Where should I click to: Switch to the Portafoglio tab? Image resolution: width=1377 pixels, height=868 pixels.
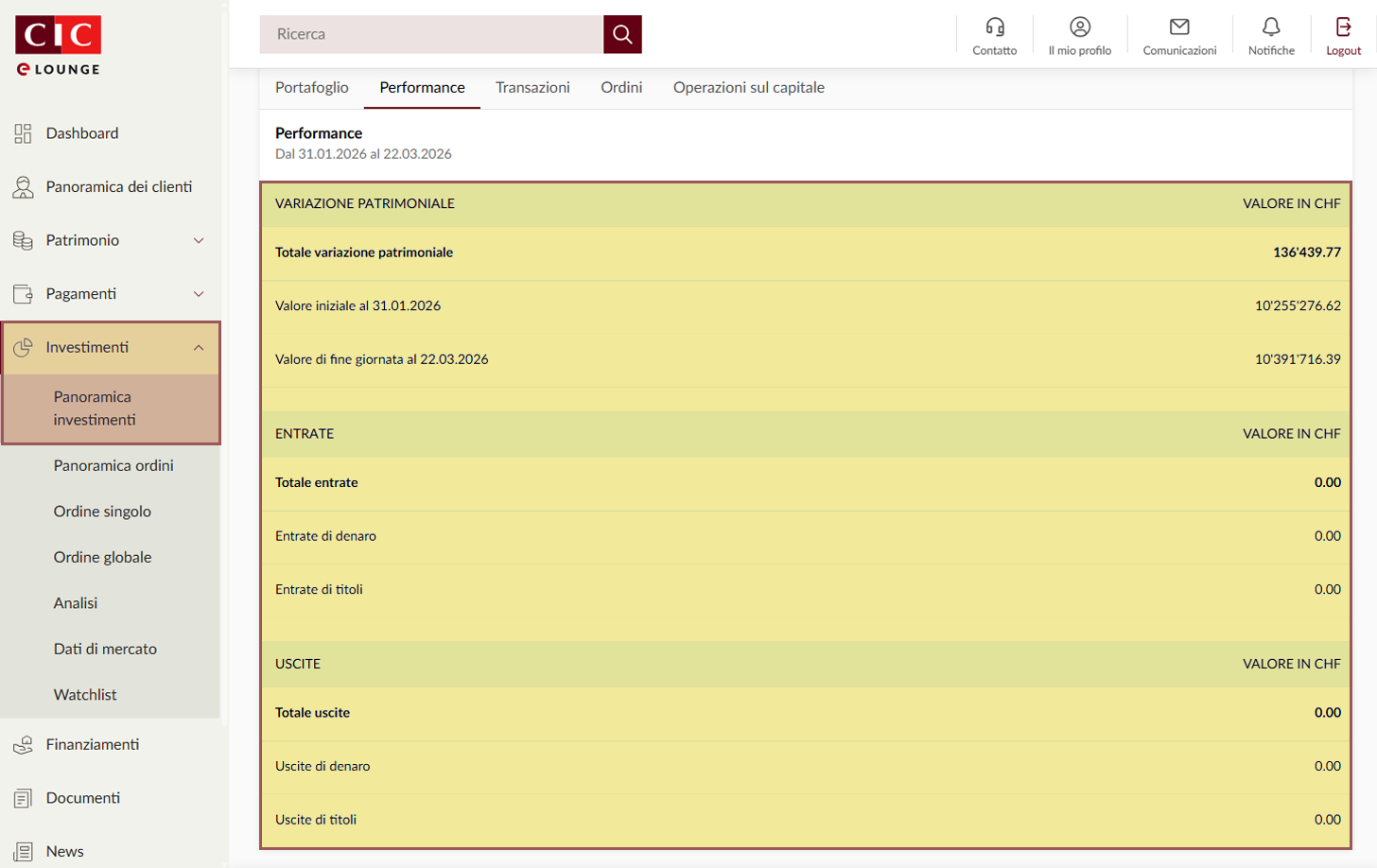(311, 87)
